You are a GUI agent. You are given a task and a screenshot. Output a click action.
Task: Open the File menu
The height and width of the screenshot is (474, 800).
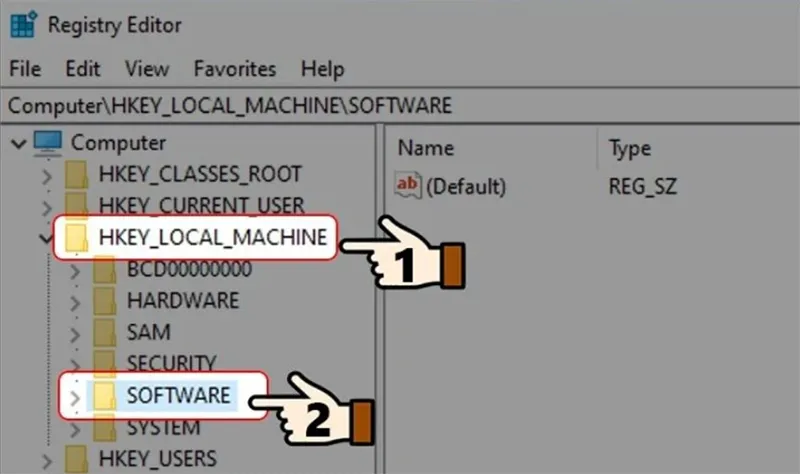[25, 69]
